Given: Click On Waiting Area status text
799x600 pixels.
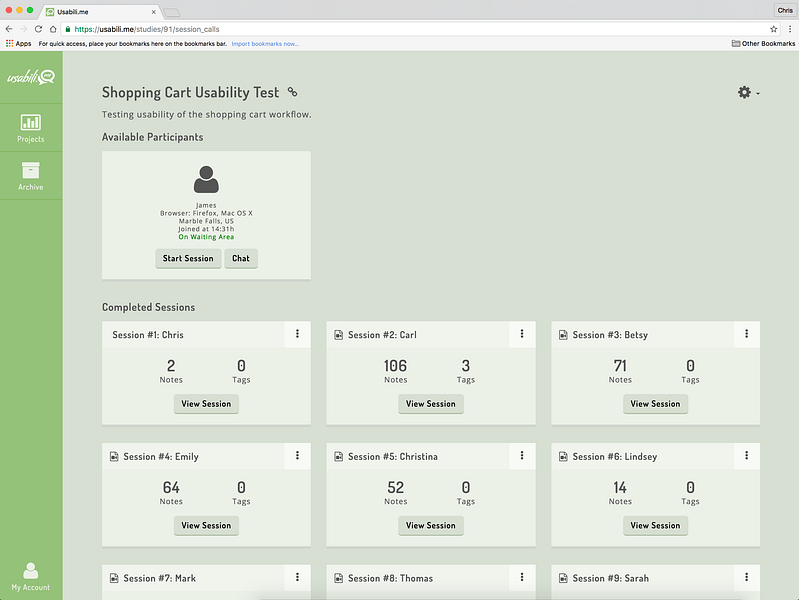Looking at the screenshot, I should point(206,237).
